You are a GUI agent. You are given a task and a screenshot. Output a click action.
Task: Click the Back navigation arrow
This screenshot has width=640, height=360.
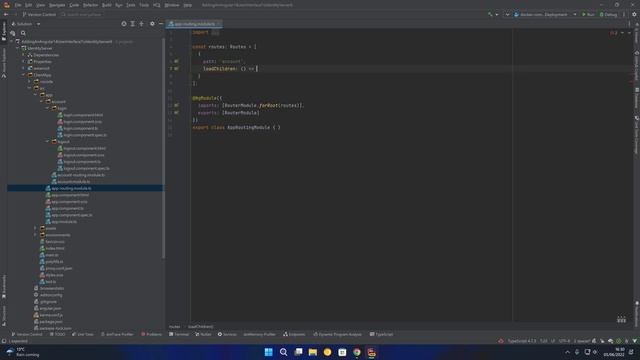[x=6, y=15]
